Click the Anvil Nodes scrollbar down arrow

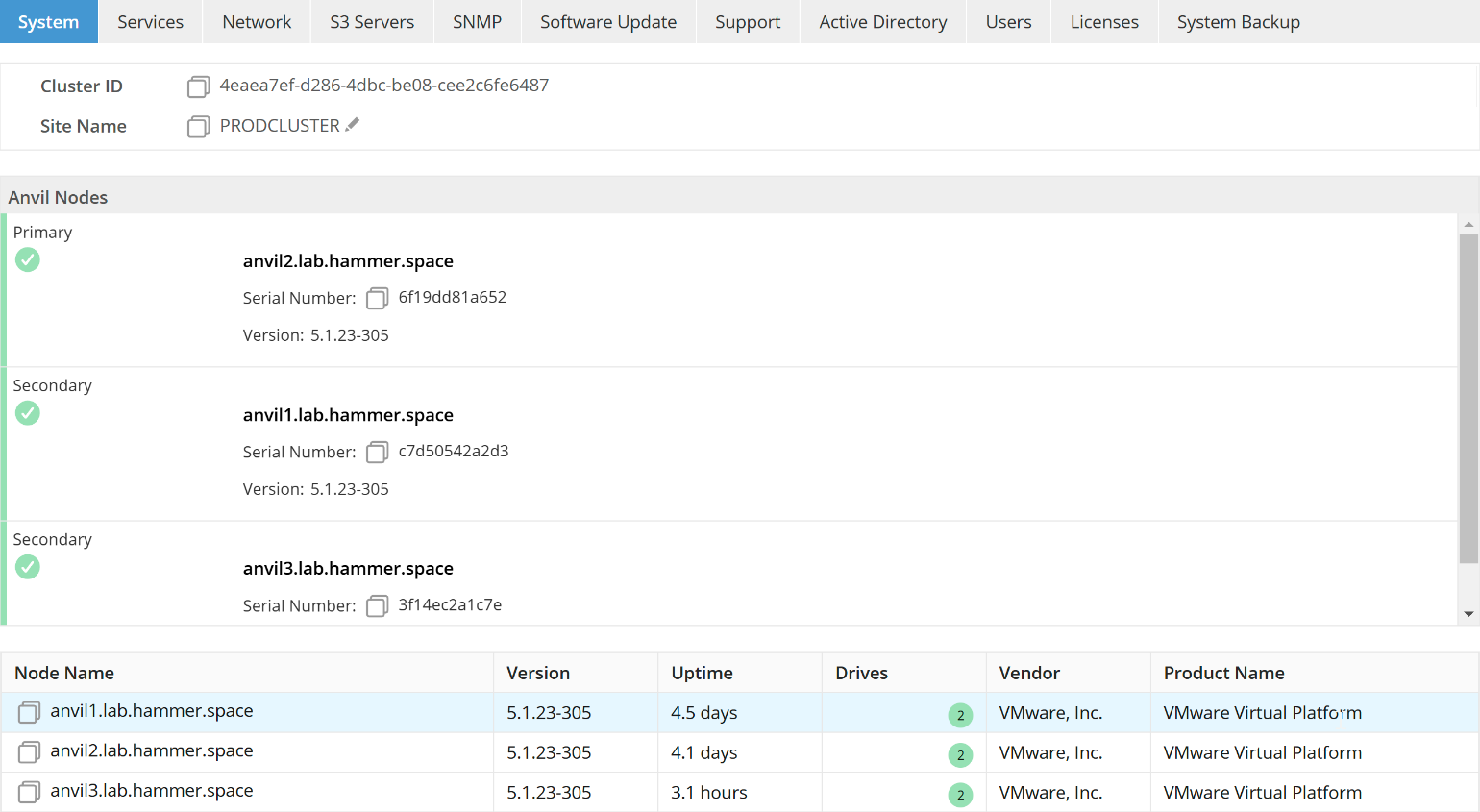pyautogui.click(x=1468, y=614)
